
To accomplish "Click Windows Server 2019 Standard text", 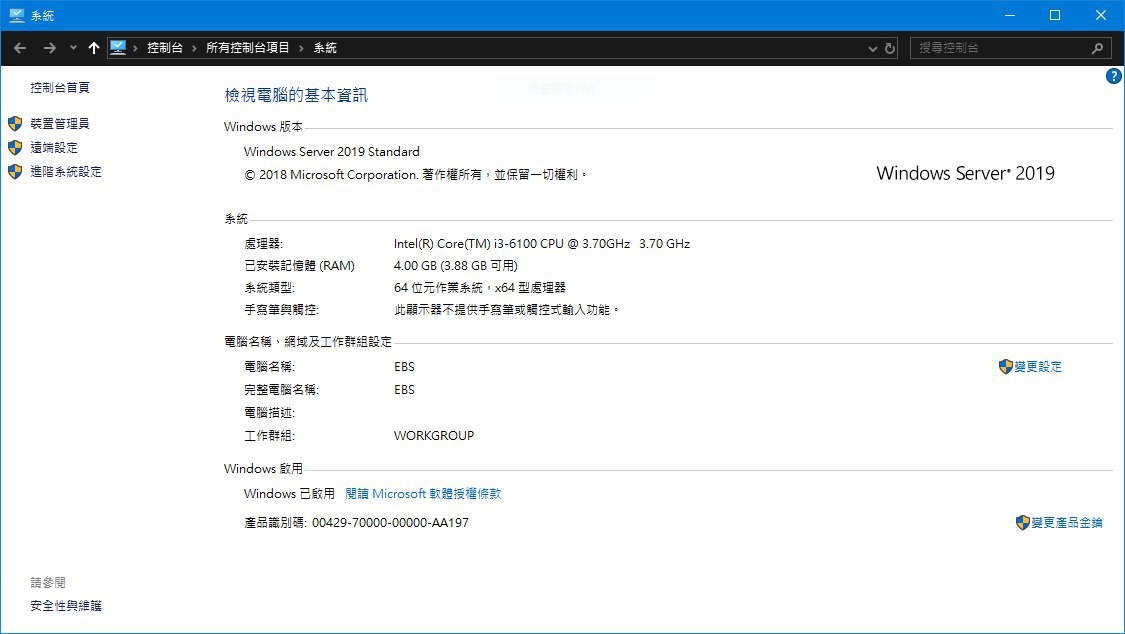I will tap(331, 151).
